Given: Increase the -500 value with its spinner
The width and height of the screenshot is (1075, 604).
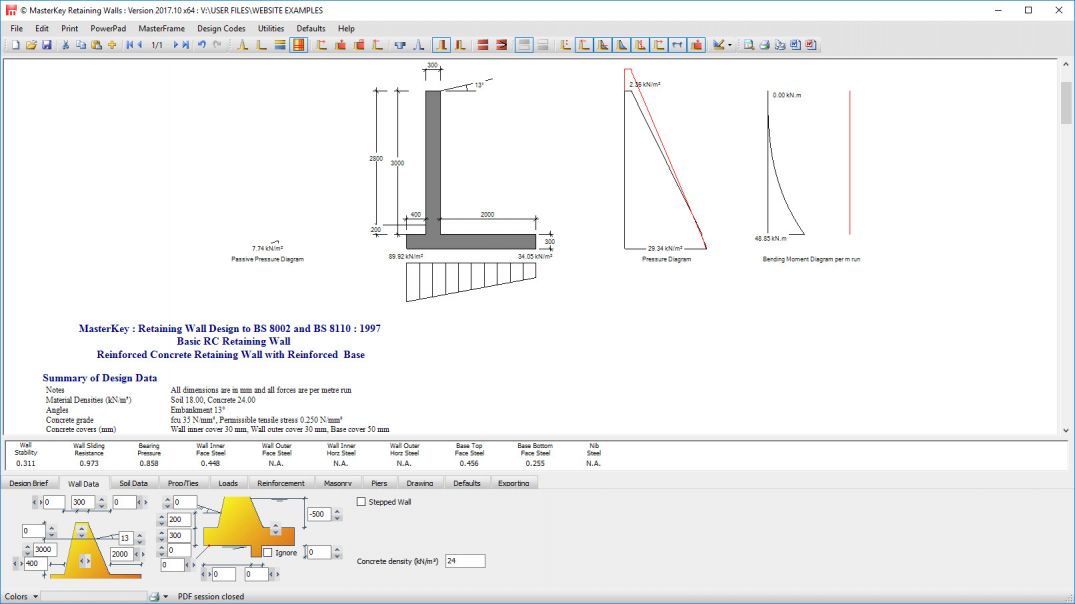Looking at the screenshot, I should tap(337, 511).
